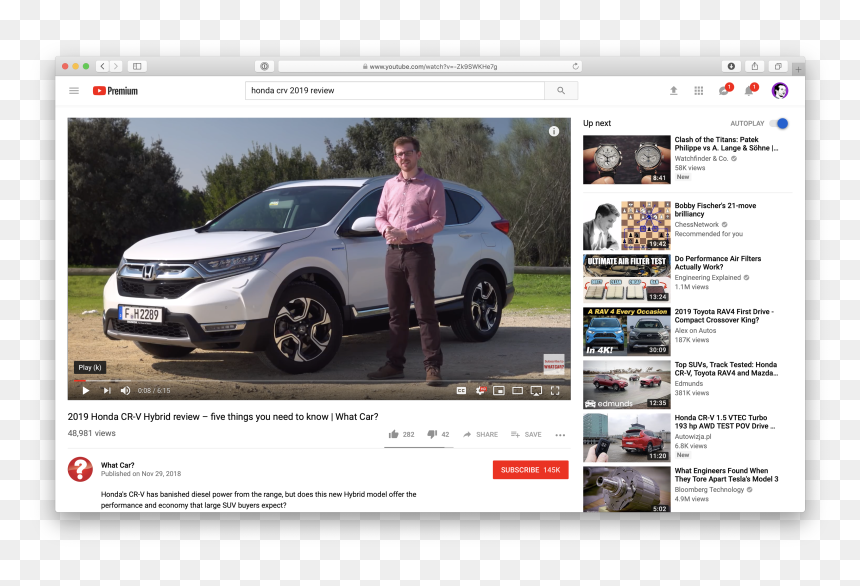Toggle the Autoplay switch
This screenshot has width=860, height=586.
(x=779, y=123)
